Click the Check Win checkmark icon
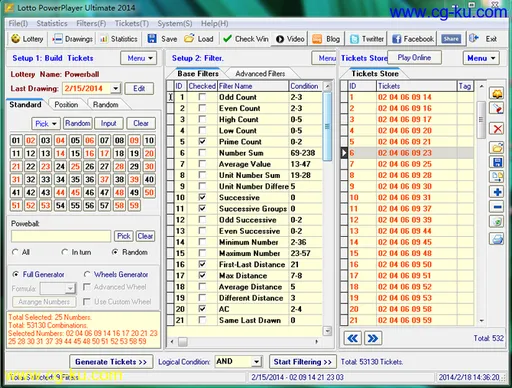The width and height of the screenshot is (512, 388). coord(227,39)
